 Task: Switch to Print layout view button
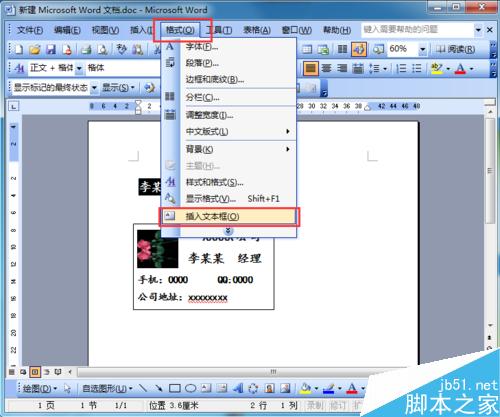coord(35,372)
